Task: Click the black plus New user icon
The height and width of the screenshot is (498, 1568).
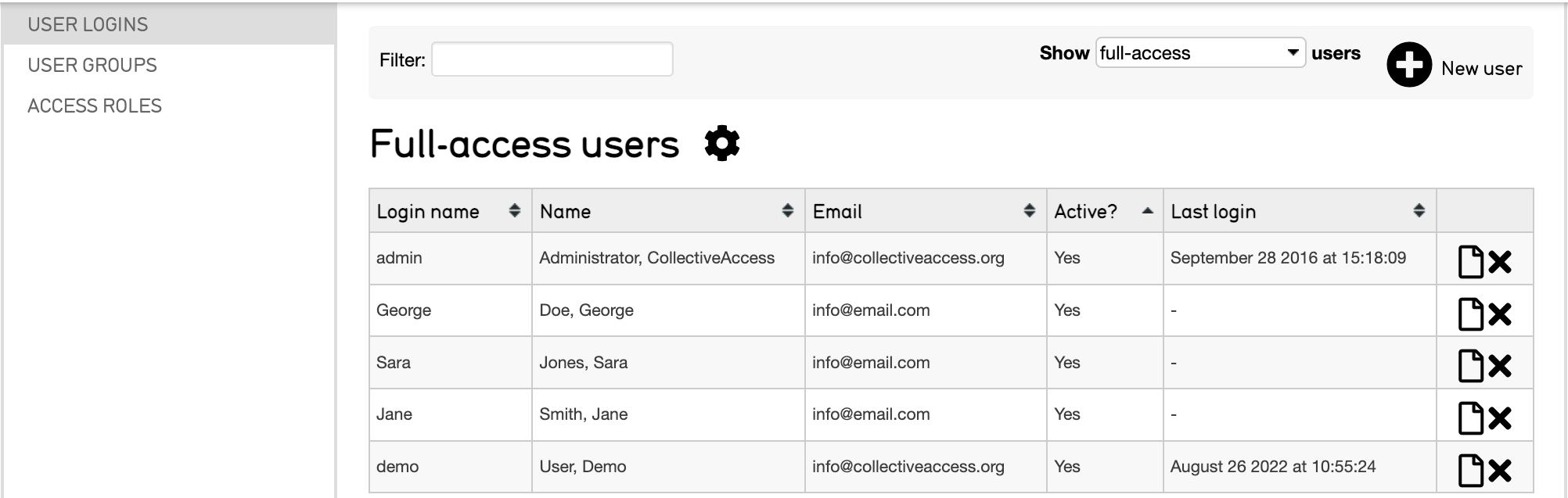Action: (1408, 65)
